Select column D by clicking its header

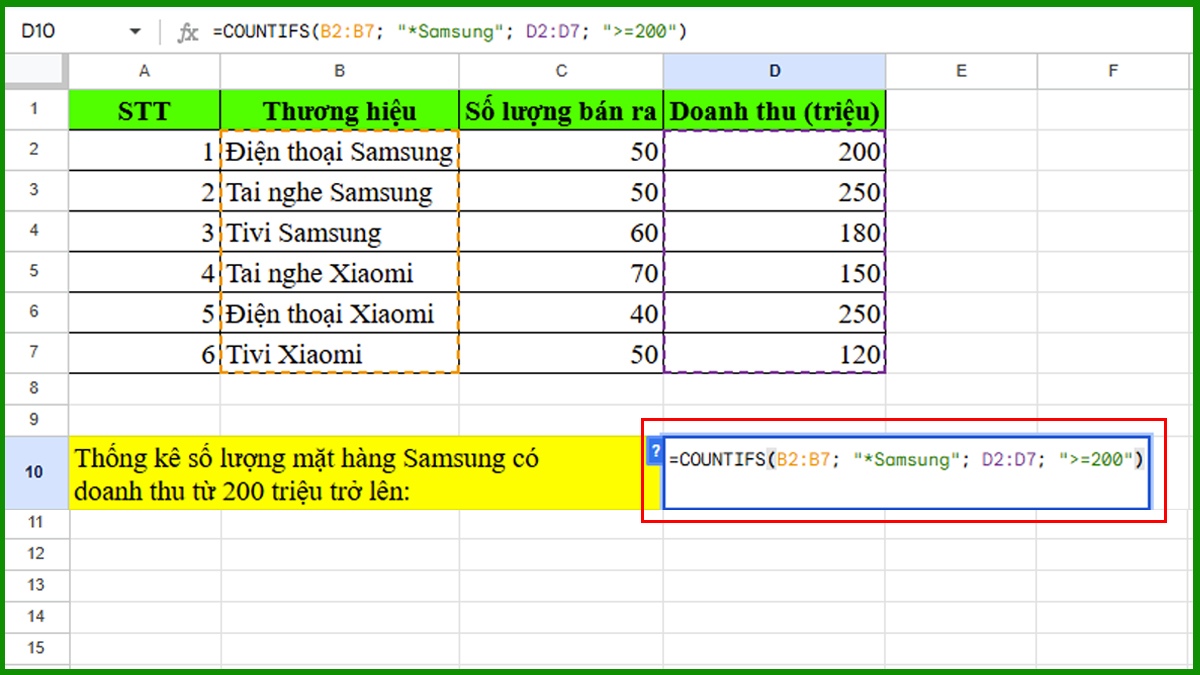point(775,71)
